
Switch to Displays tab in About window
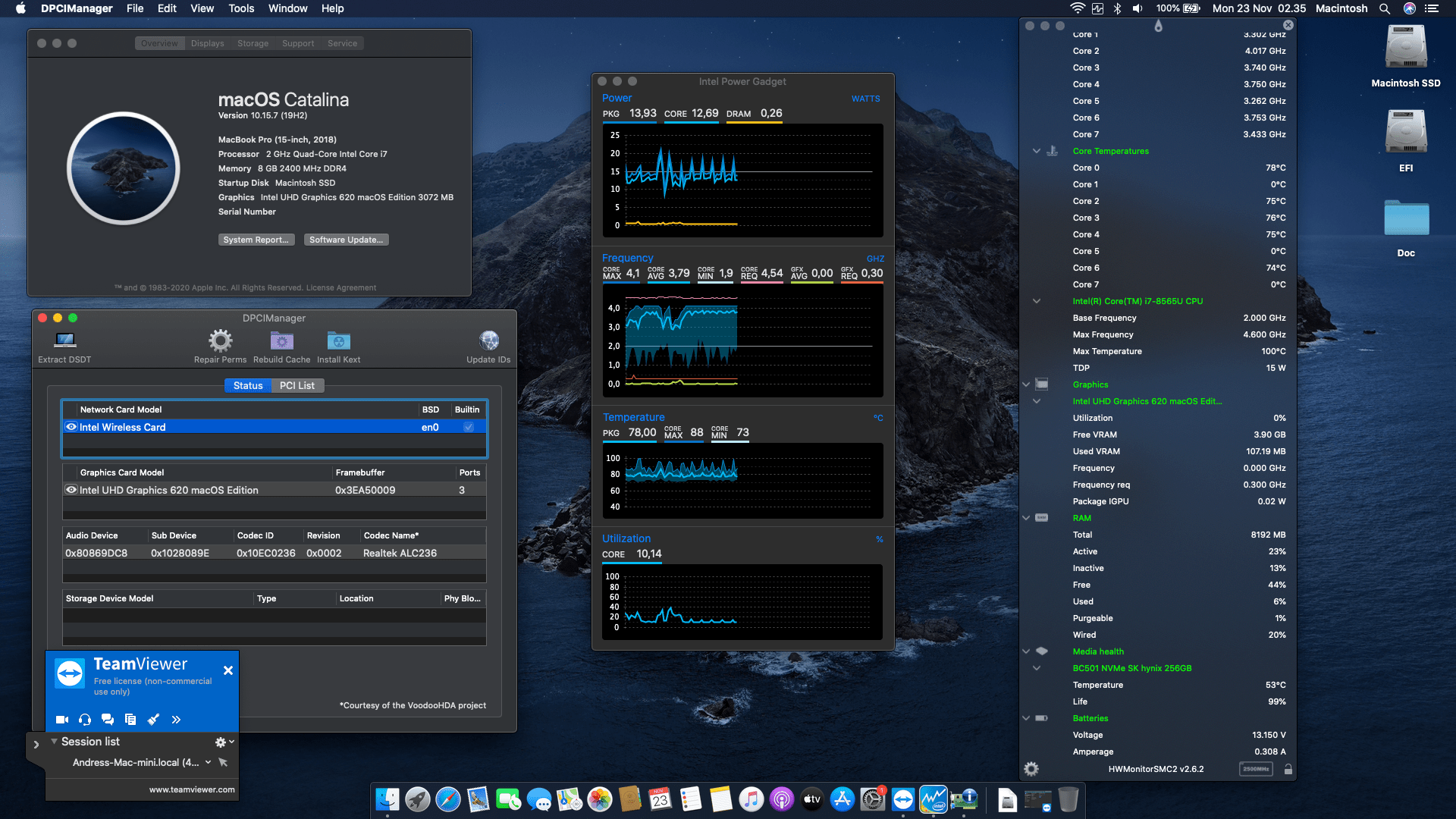click(207, 43)
